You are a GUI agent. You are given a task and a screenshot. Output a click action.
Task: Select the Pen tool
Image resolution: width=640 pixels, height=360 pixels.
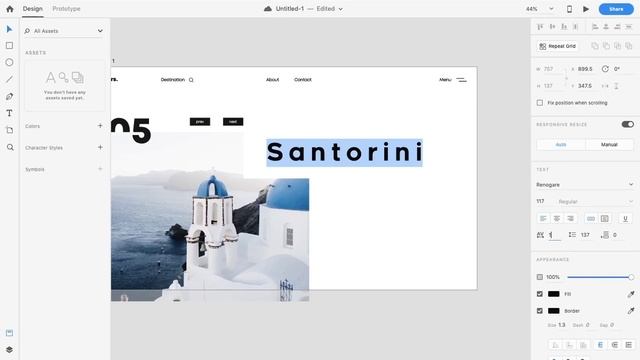pyautogui.click(x=9, y=96)
